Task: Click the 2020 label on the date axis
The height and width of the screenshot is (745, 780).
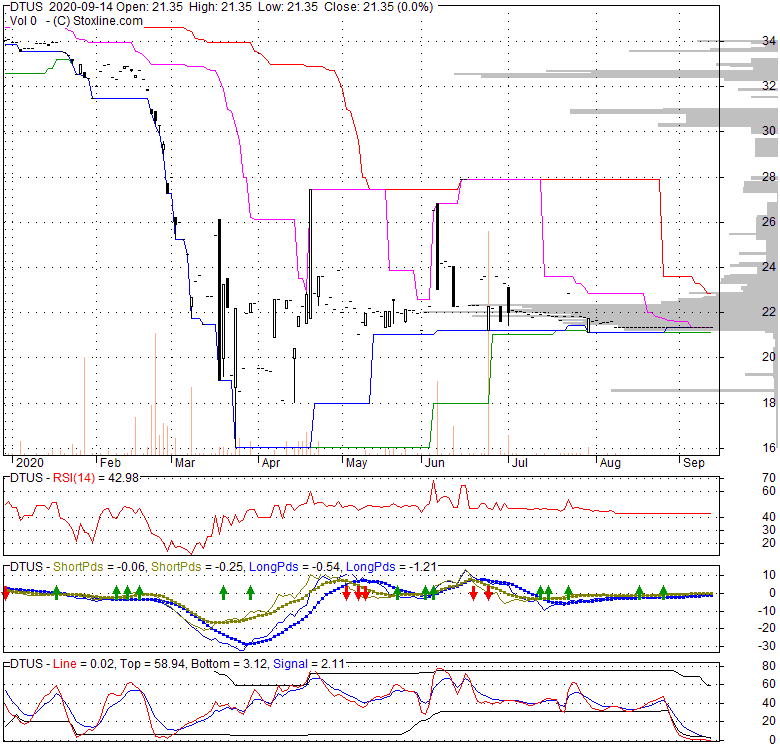Action: pos(30,463)
